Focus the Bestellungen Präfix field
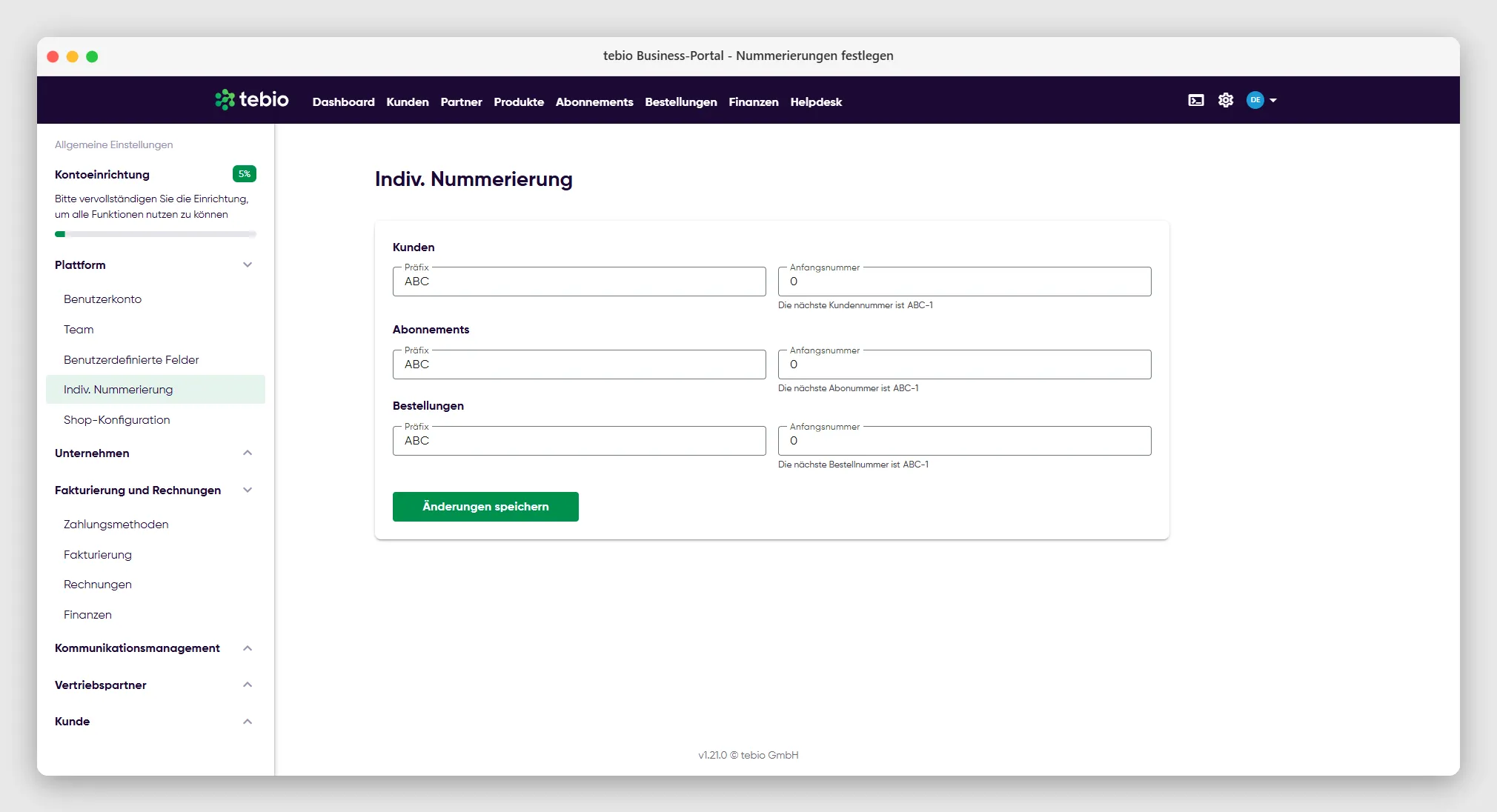 580,441
